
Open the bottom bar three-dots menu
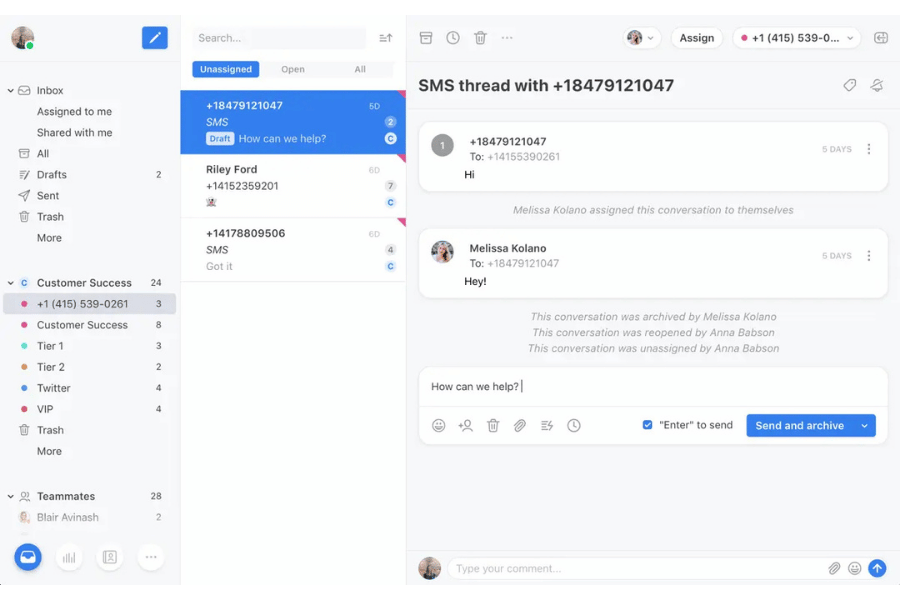click(x=151, y=557)
